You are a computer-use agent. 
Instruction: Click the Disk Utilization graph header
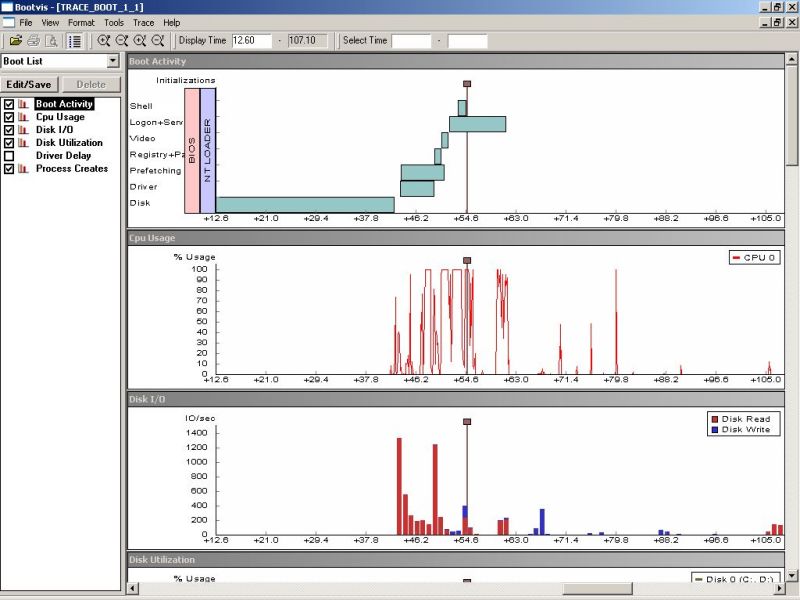(456, 560)
